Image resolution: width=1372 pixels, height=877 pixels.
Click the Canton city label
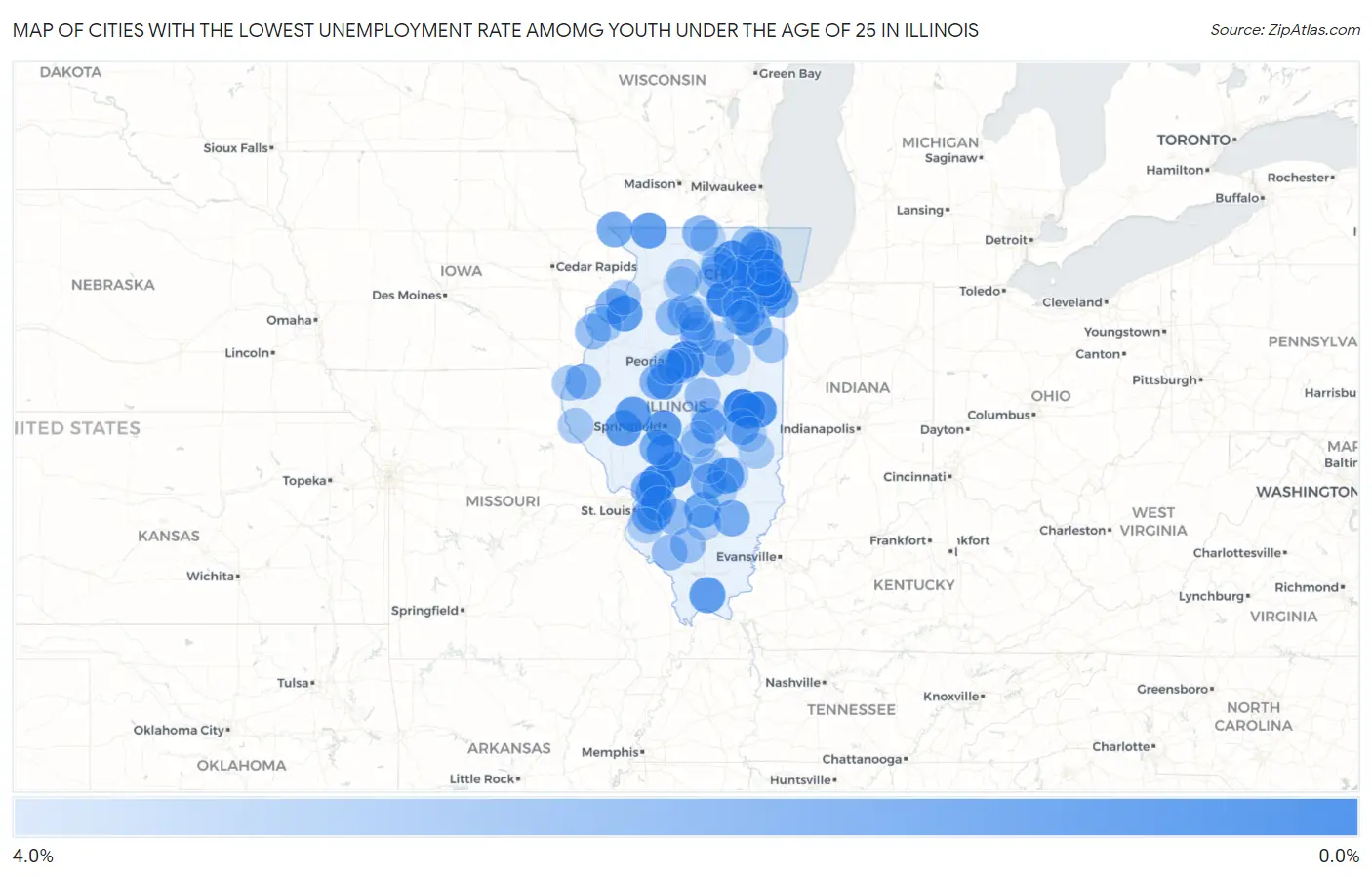click(x=1100, y=354)
